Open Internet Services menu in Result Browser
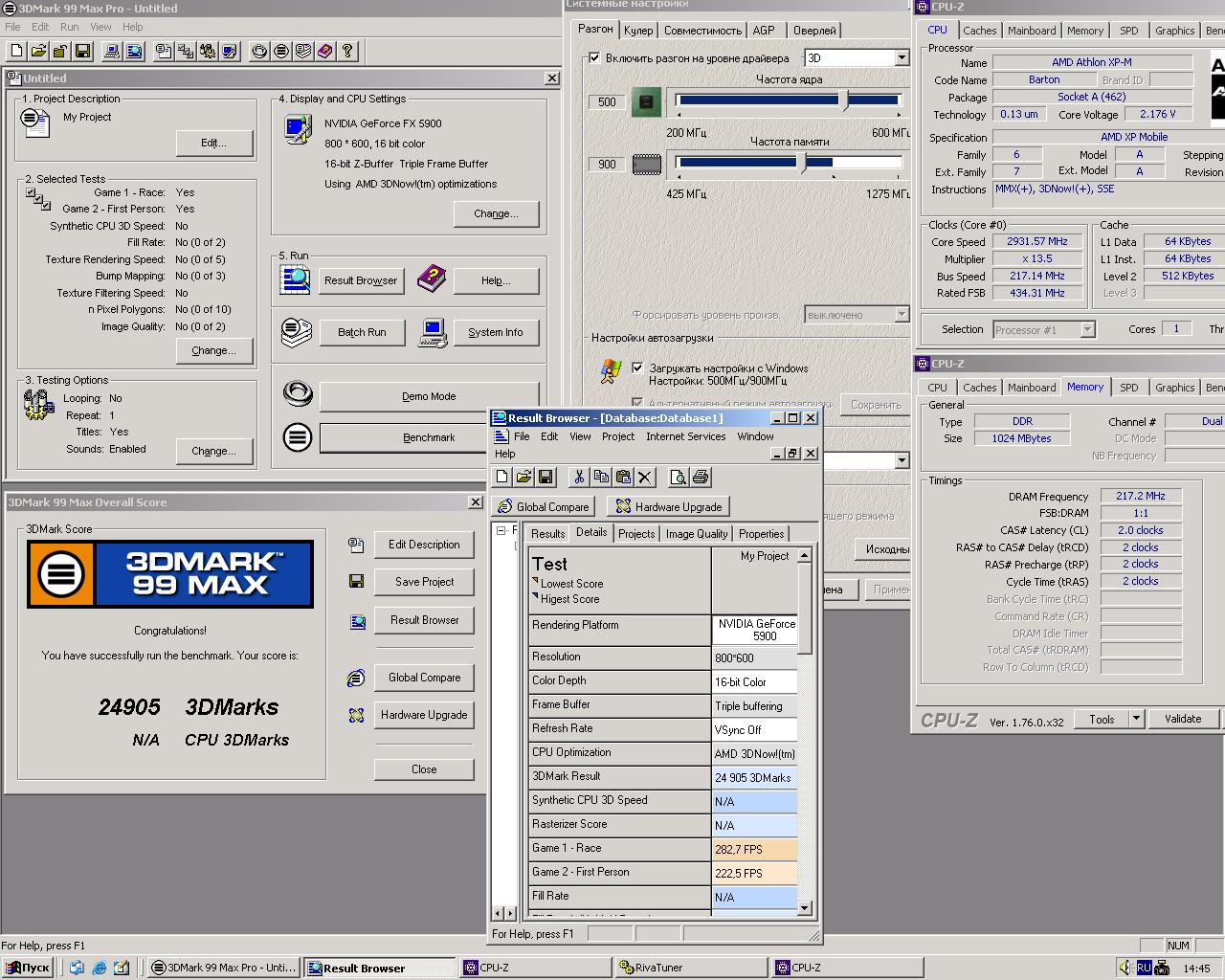The image size is (1225, 980). pyautogui.click(x=686, y=436)
